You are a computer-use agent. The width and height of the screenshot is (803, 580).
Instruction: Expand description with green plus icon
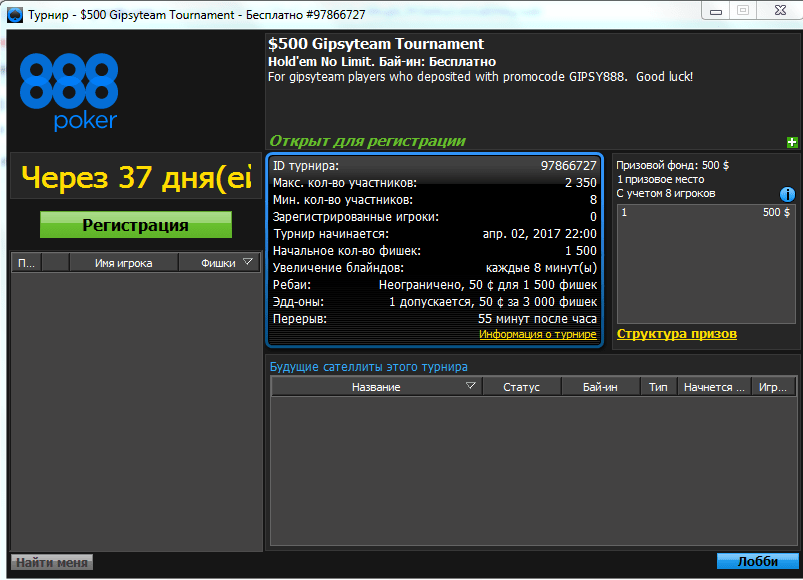pyautogui.click(x=792, y=142)
